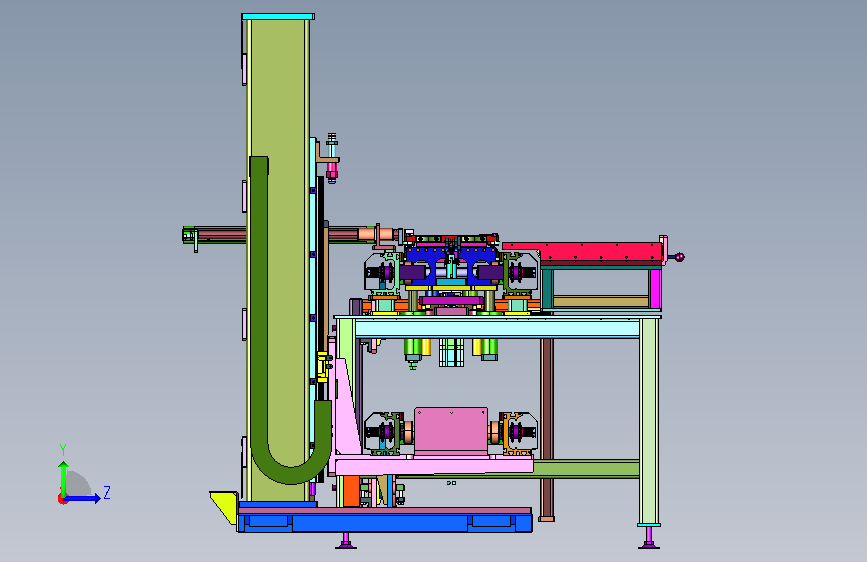Select the brown vertical post under the table
This screenshot has width=867, height=562.
point(547,426)
